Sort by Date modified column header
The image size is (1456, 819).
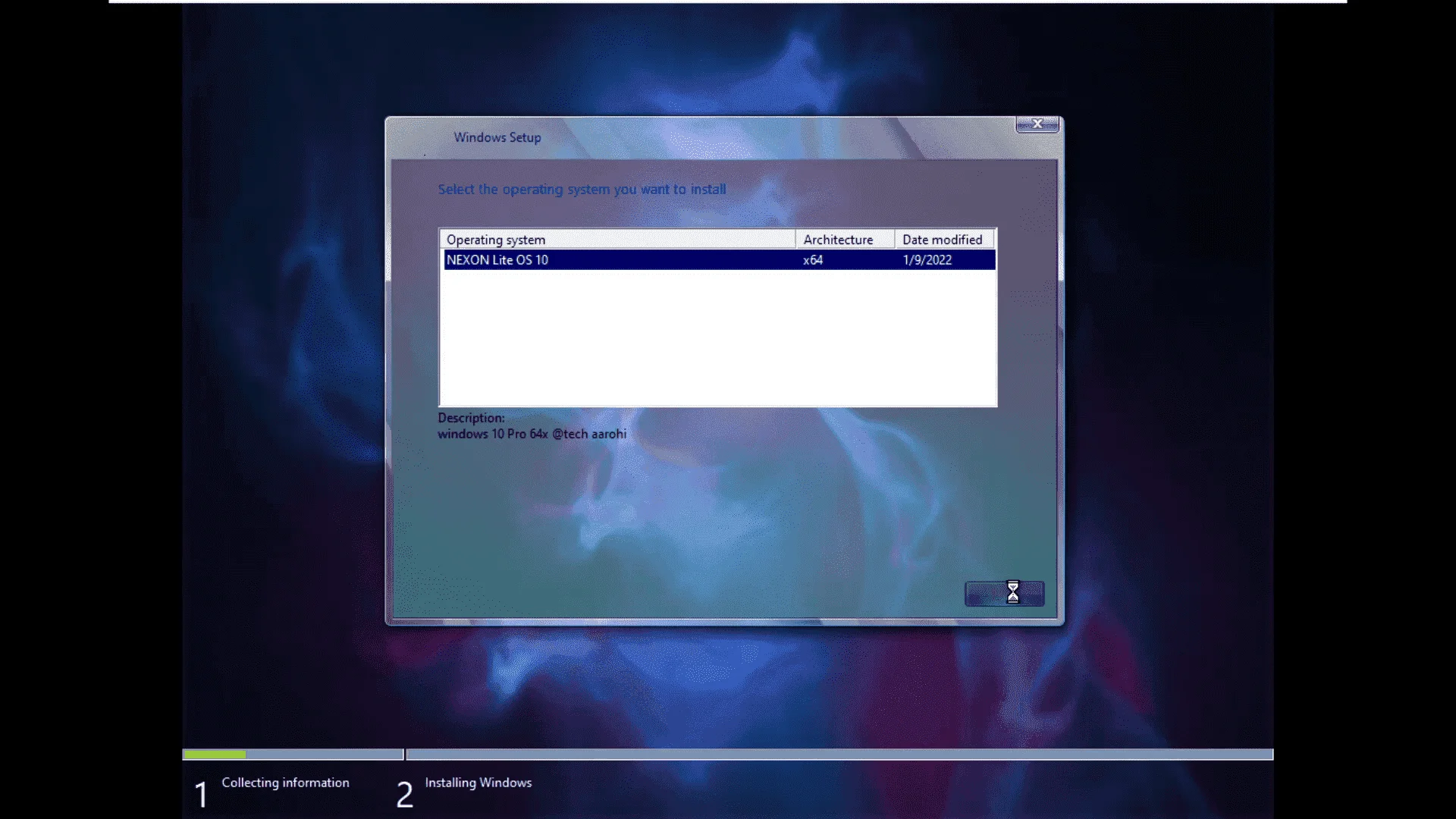[x=944, y=240]
